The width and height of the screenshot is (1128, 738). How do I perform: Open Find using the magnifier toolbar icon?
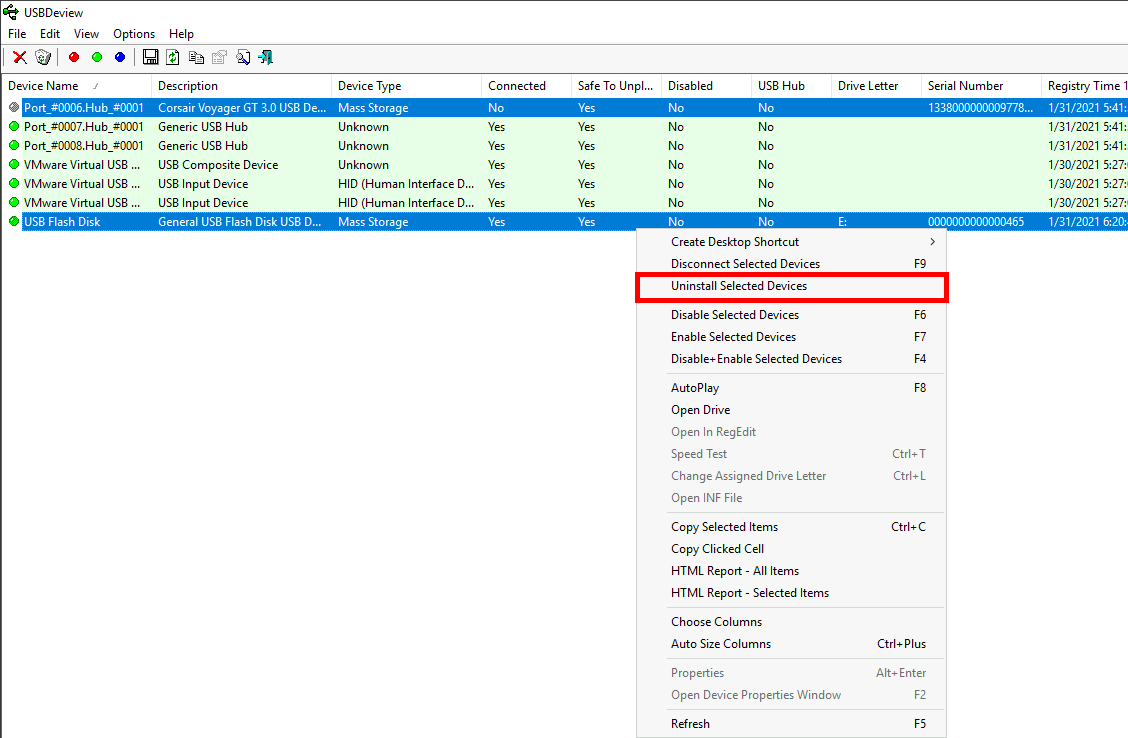(x=242, y=57)
